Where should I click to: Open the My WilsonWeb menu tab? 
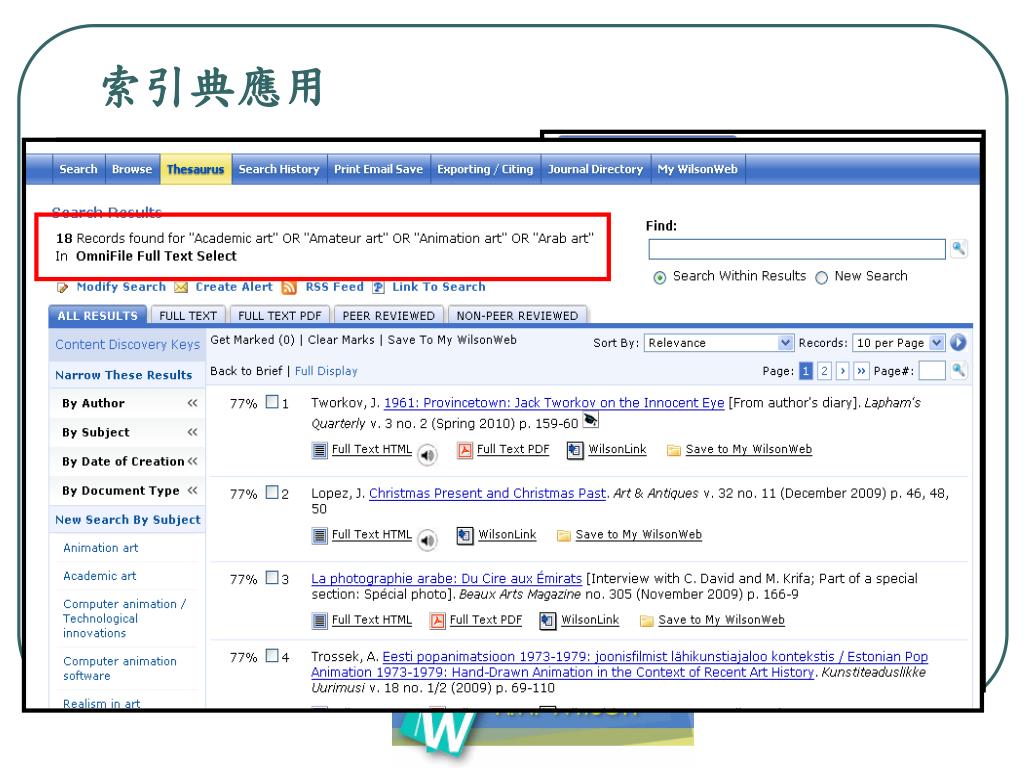[697, 169]
